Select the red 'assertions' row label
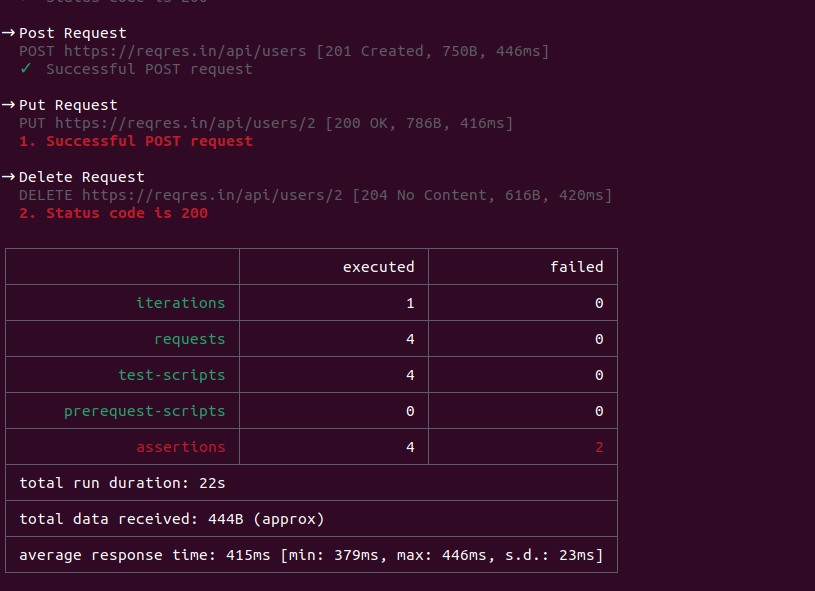Image resolution: width=815 pixels, height=591 pixels. click(x=180, y=446)
